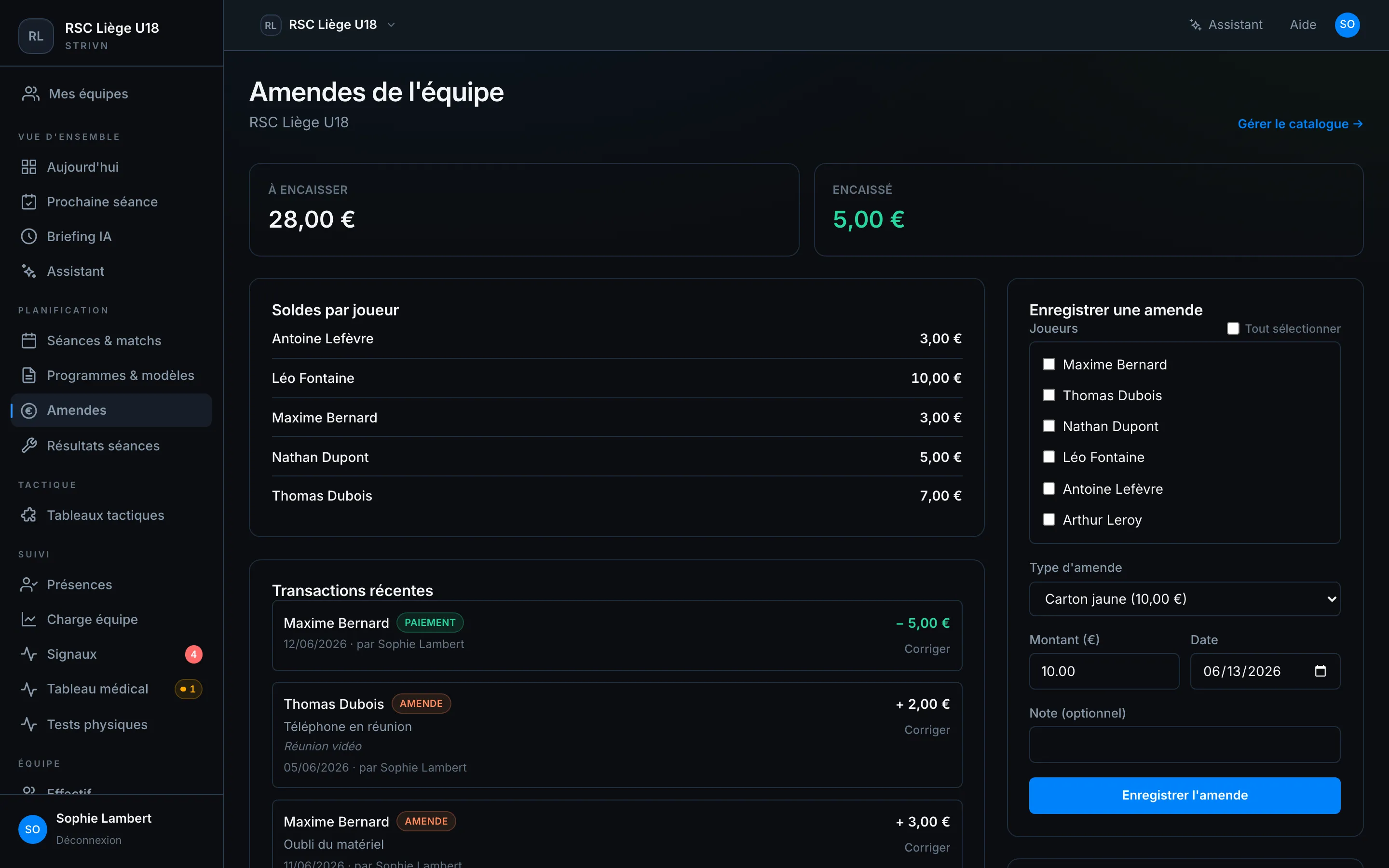Click the Charge équipe chart icon
1389x868 pixels.
(29, 620)
